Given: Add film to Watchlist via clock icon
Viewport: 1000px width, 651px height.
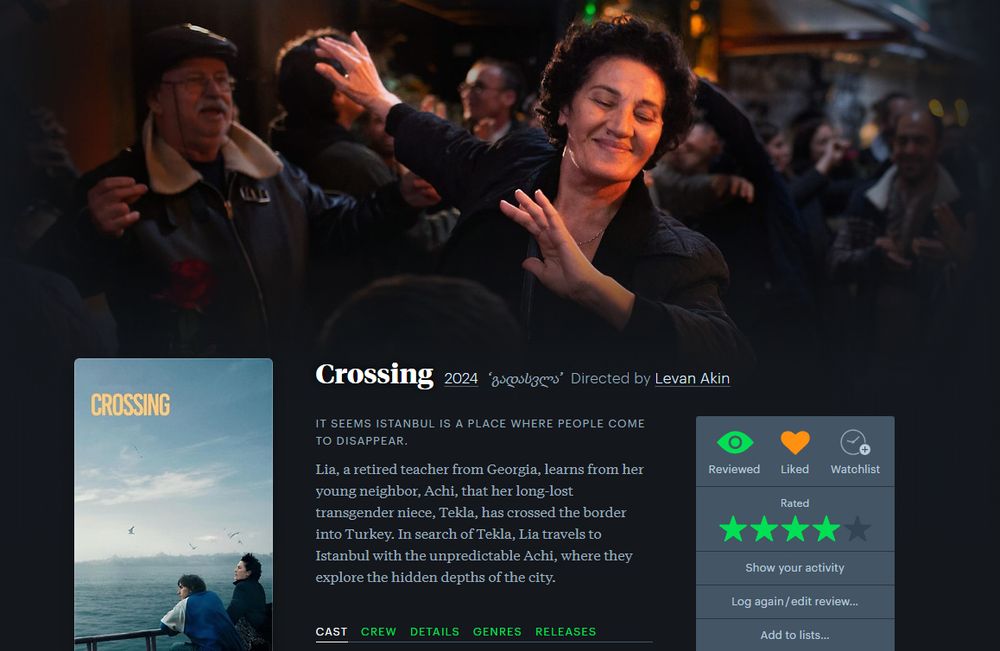Looking at the screenshot, I should pyautogui.click(x=855, y=443).
